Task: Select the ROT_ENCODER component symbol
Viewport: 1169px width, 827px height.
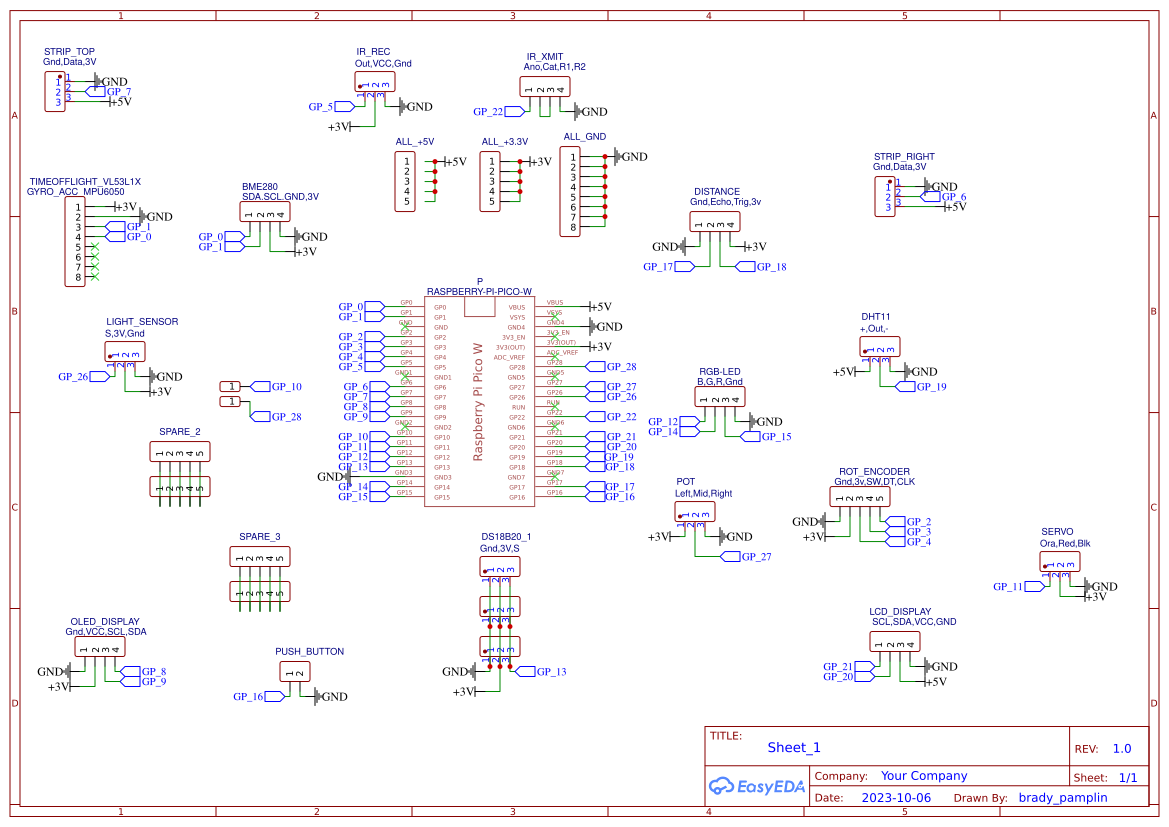Action: (x=859, y=496)
